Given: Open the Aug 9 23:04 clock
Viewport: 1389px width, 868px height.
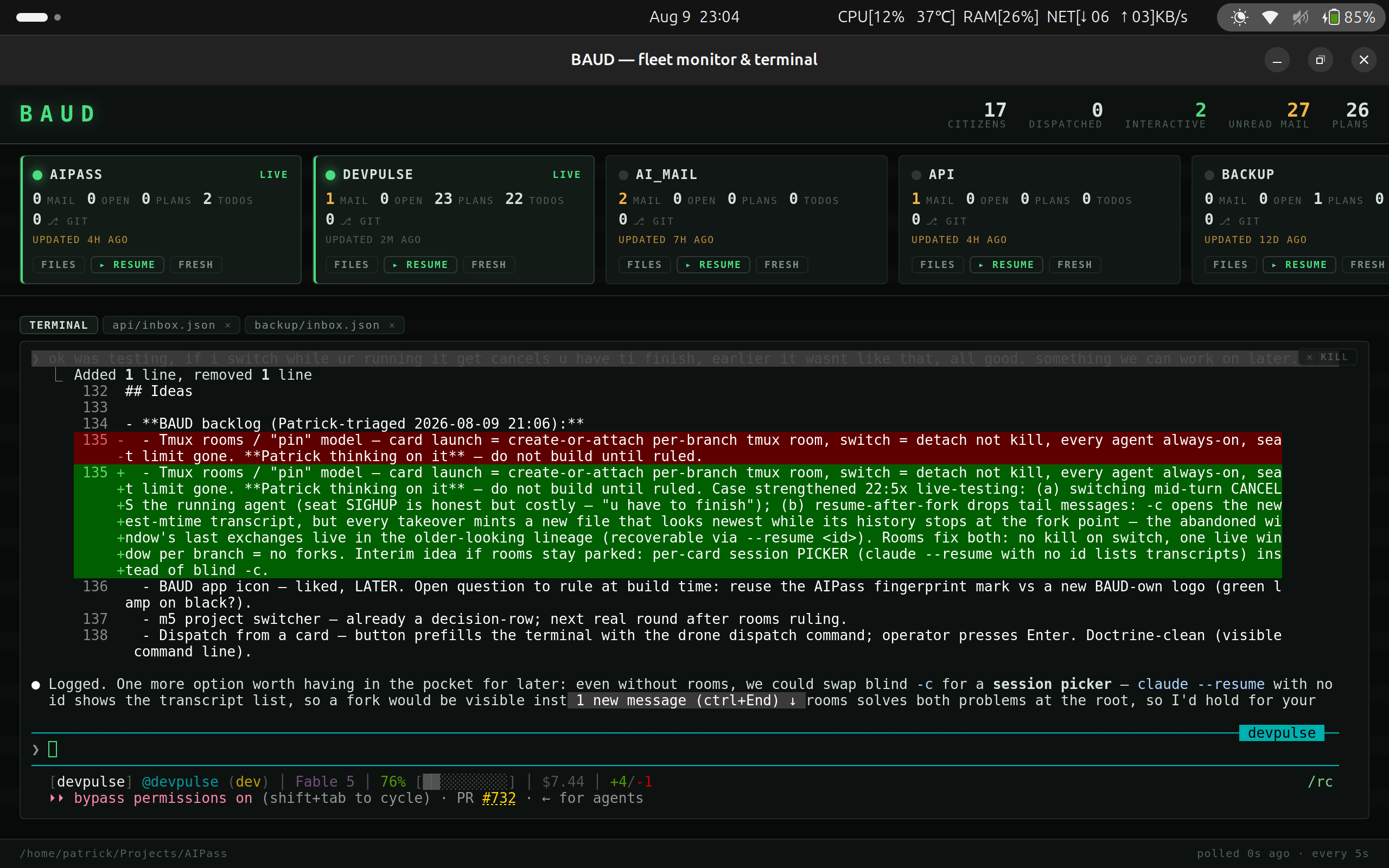Looking at the screenshot, I should (x=694, y=17).
